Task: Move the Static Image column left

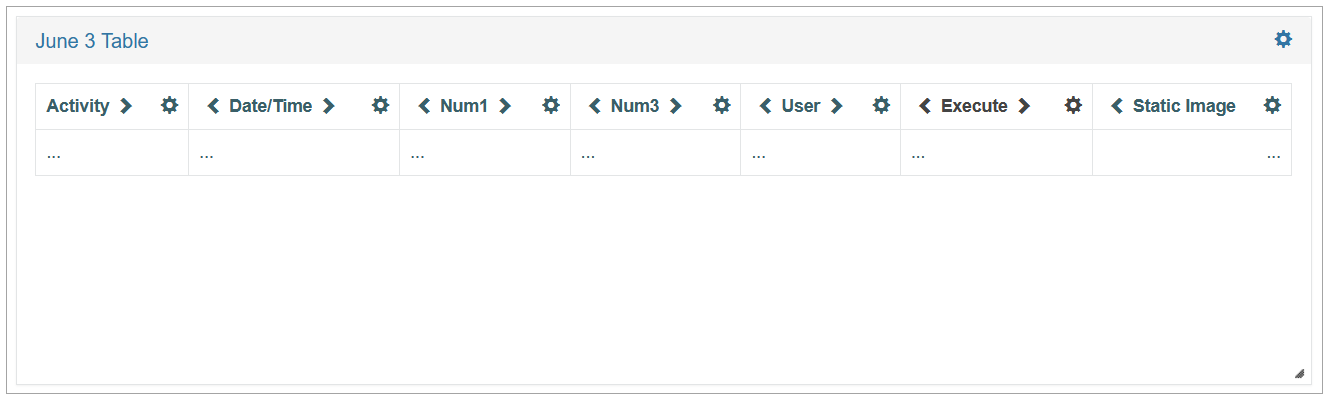Action: click(x=1117, y=106)
